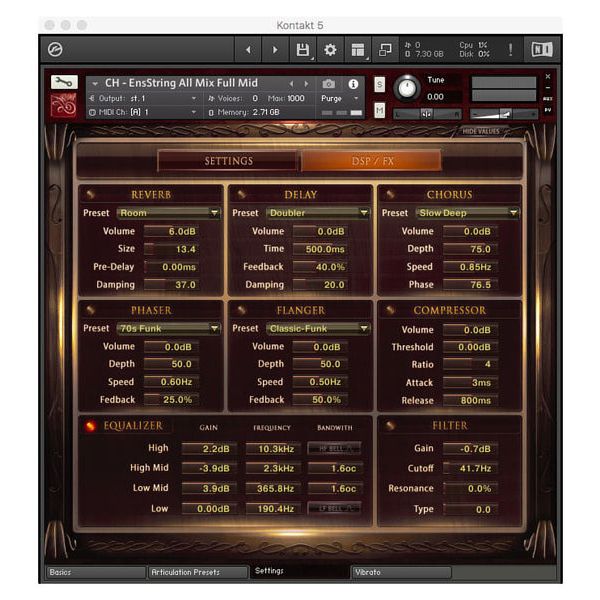Solo the instrument with the S button
600x600 pixels.
tap(379, 85)
